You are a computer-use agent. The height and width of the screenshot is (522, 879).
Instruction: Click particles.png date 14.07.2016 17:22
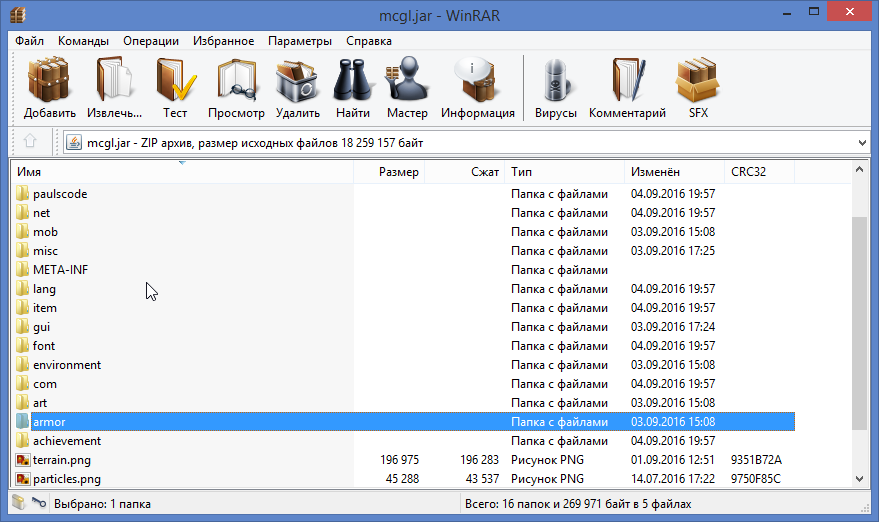[x=673, y=479]
